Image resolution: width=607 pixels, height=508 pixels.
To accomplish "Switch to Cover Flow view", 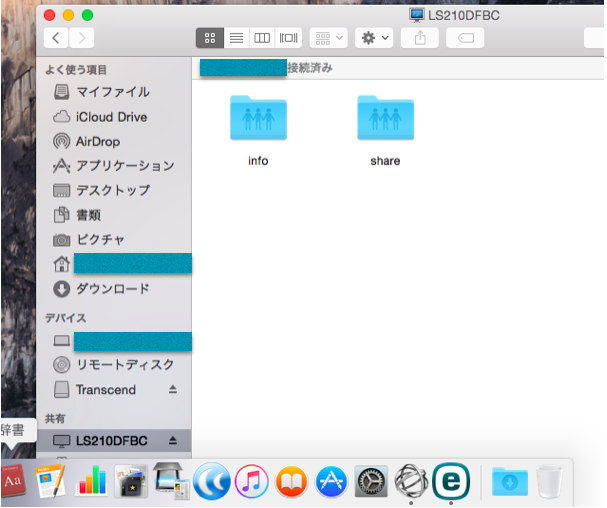I will pos(289,38).
